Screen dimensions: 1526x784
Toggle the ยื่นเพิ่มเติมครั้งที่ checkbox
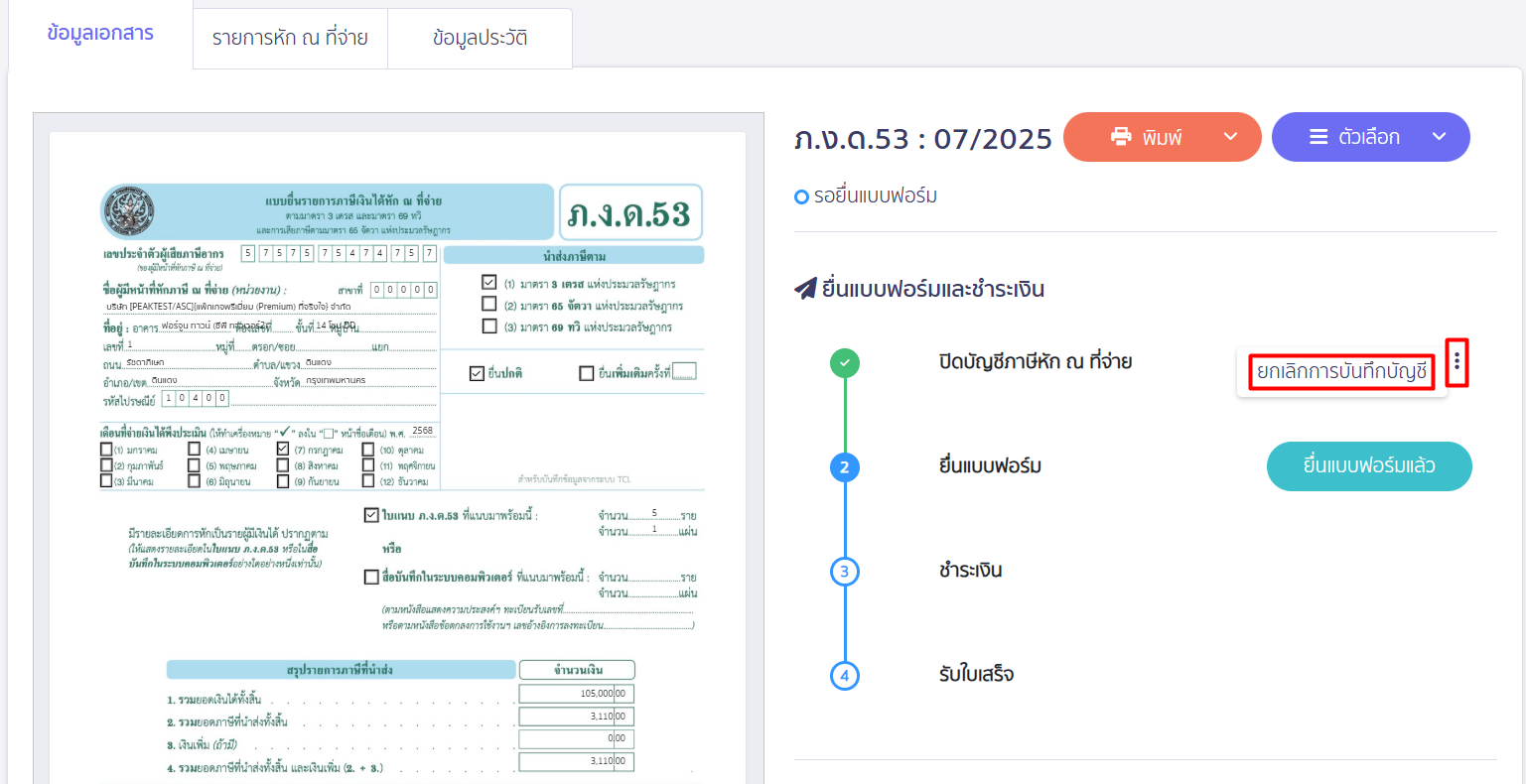[586, 373]
